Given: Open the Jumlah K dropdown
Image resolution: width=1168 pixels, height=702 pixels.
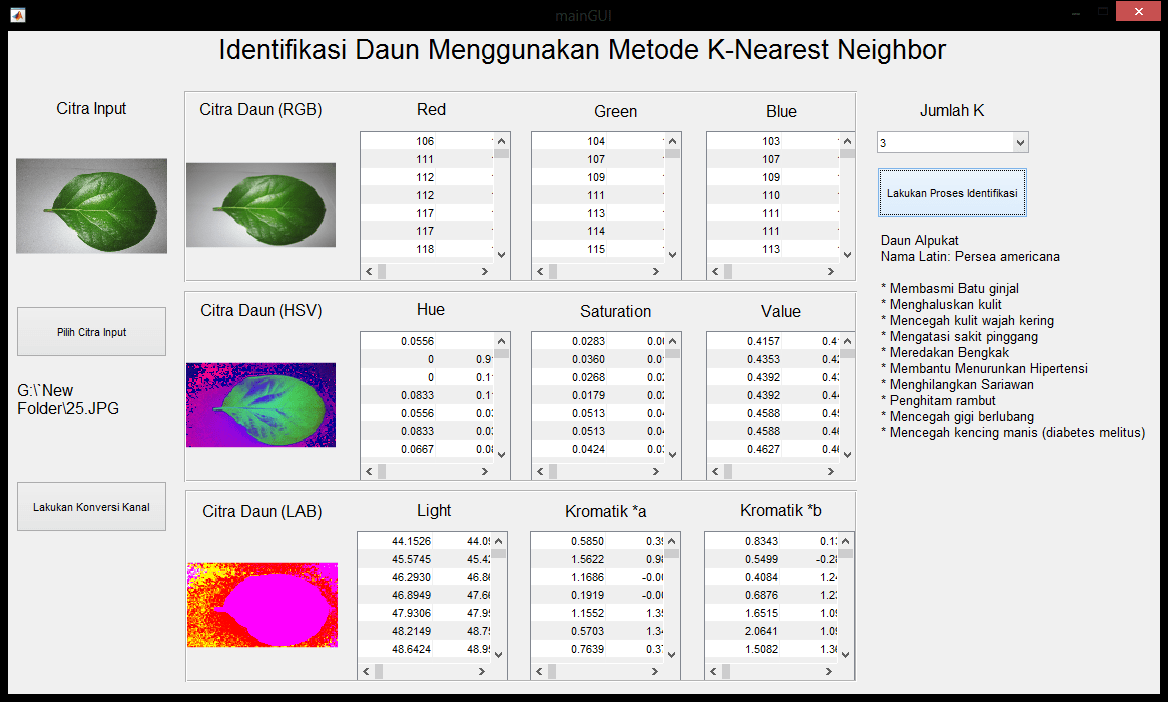Looking at the screenshot, I should coord(1019,143).
